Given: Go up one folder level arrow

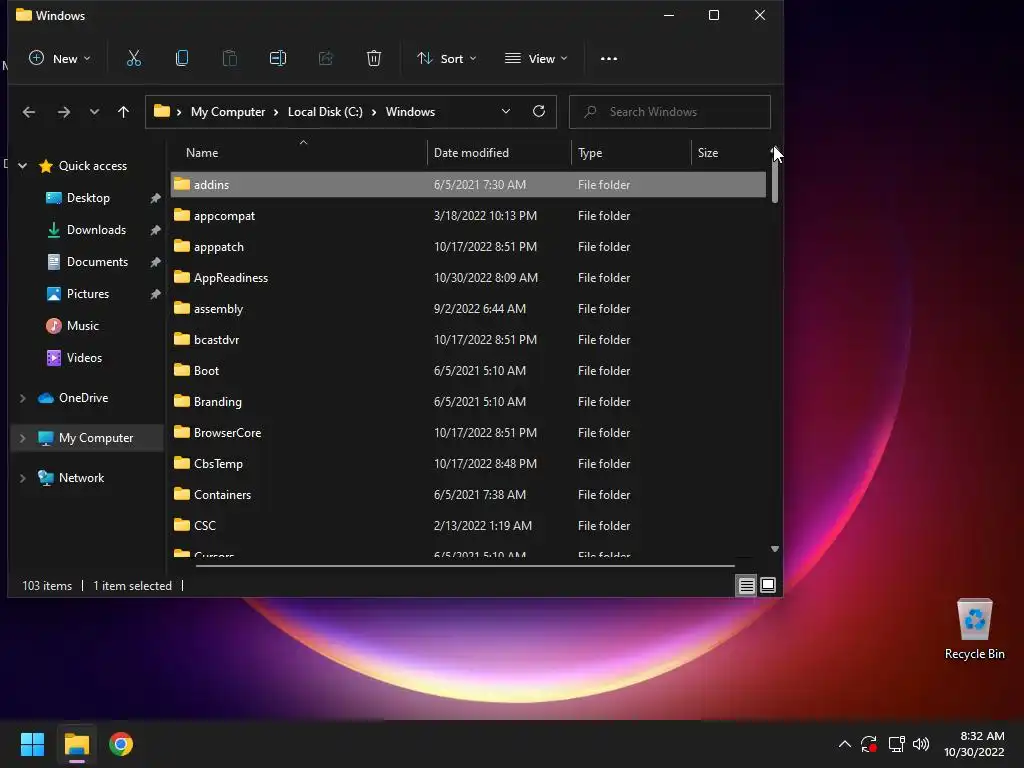Looking at the screenshot, I should 123,112.
